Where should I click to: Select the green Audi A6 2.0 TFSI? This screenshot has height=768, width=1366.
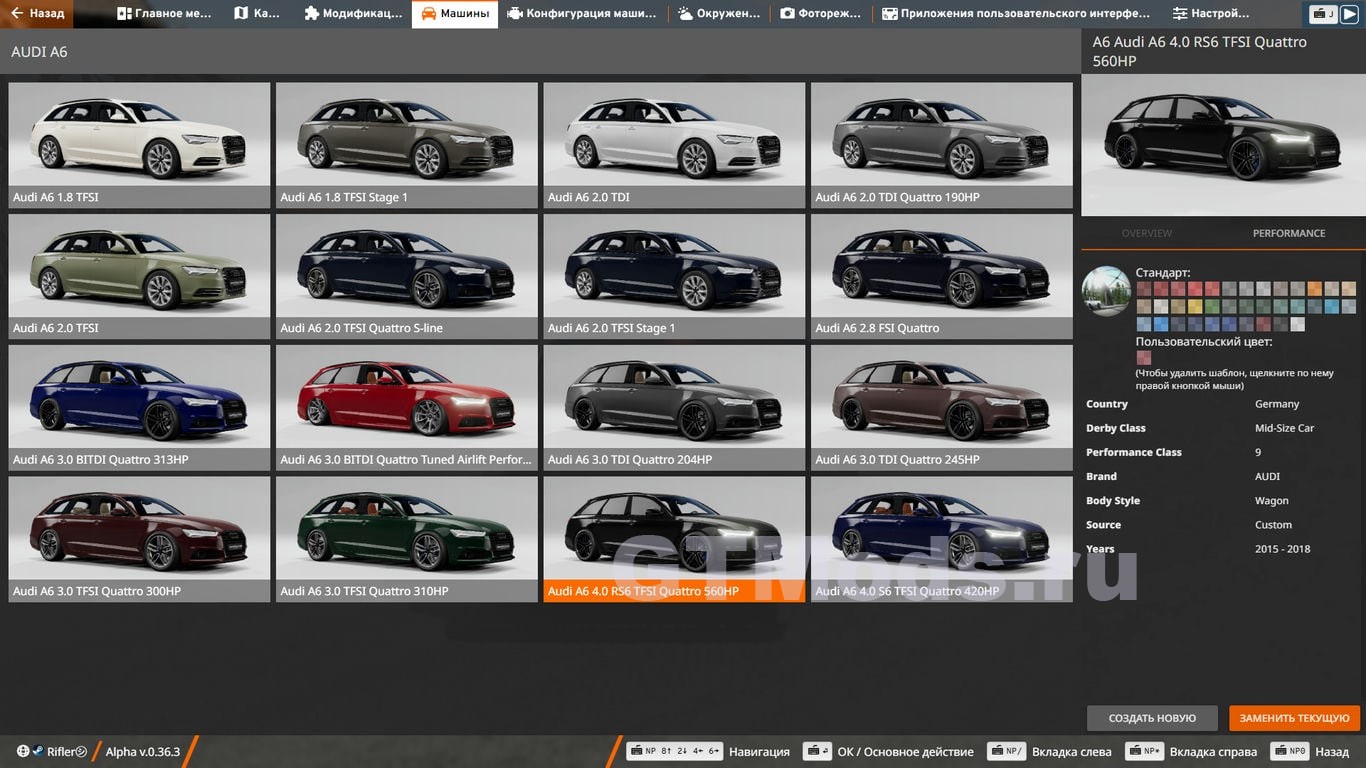(x=139, y=276)
